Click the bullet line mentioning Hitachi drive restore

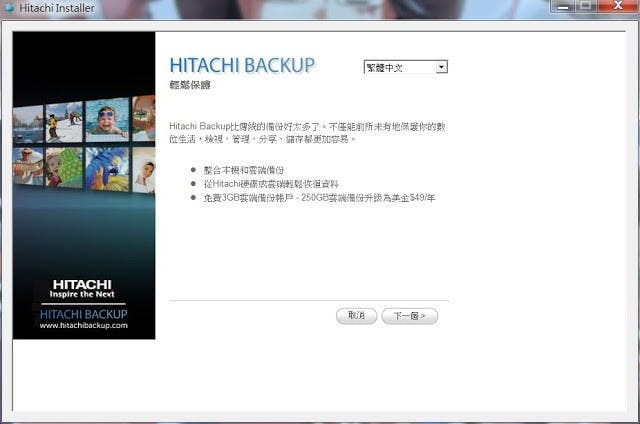[271, 184]
